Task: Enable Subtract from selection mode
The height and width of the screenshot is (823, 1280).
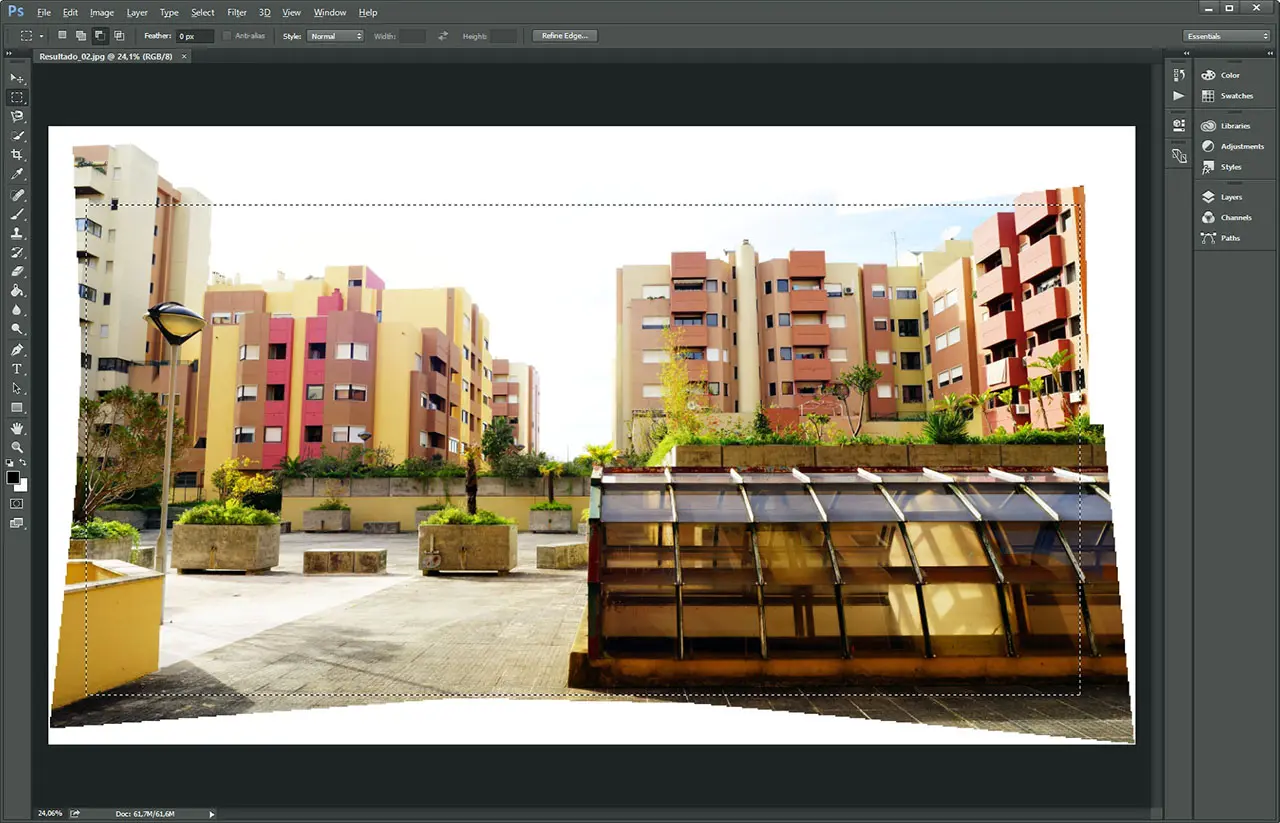Action: coord(100,36)
